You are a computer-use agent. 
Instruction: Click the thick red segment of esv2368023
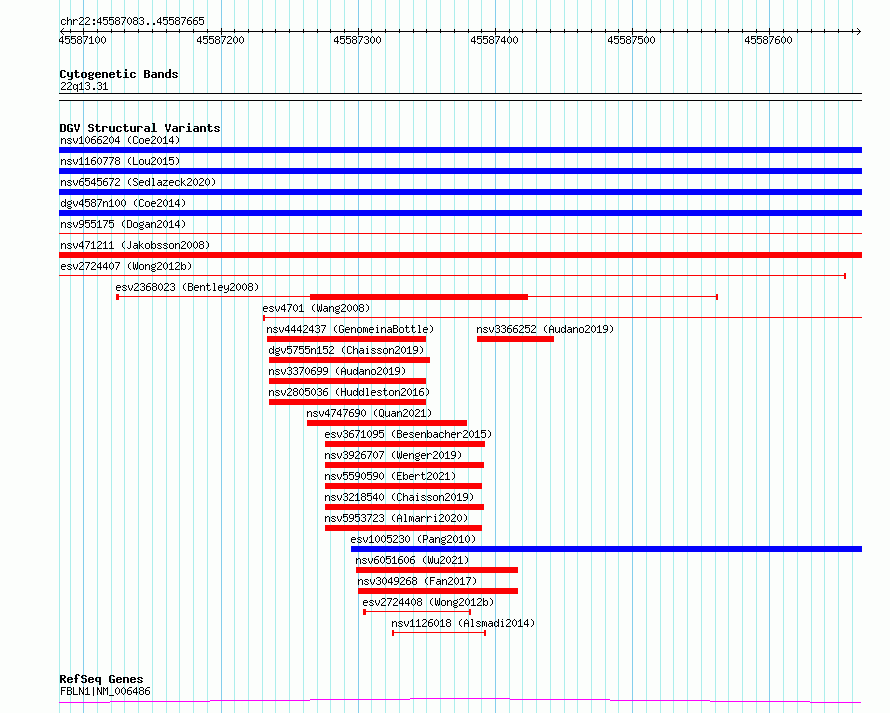pos(419,297)
